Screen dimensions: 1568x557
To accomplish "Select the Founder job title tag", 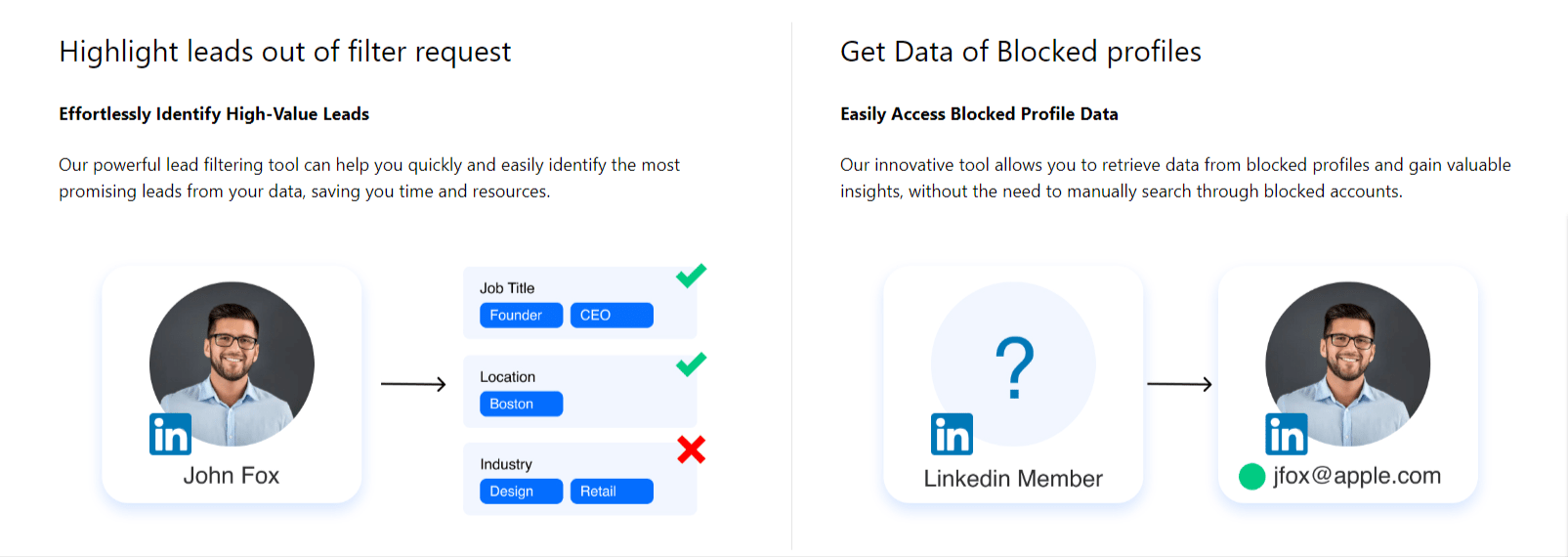I will tap(521, 316).
